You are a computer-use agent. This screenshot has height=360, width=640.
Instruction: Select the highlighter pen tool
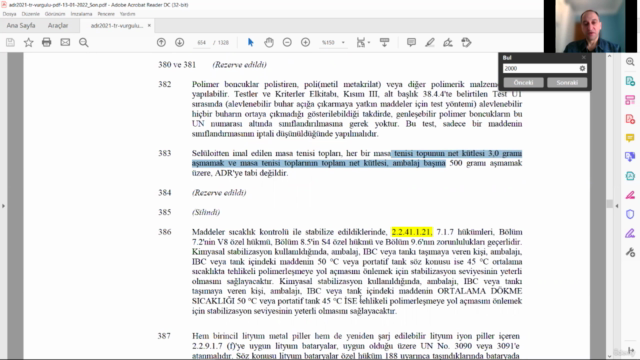[430, 42]
